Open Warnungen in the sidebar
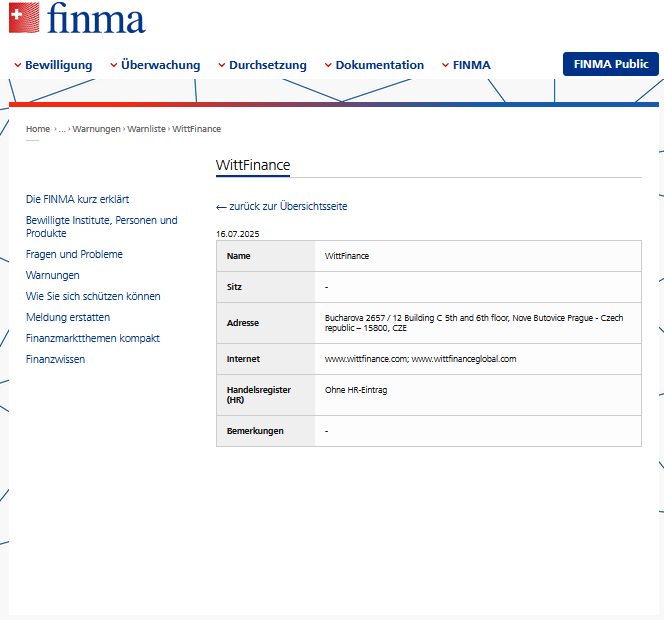This screenshot has width=664, height=620. click(x=53, y=275)
